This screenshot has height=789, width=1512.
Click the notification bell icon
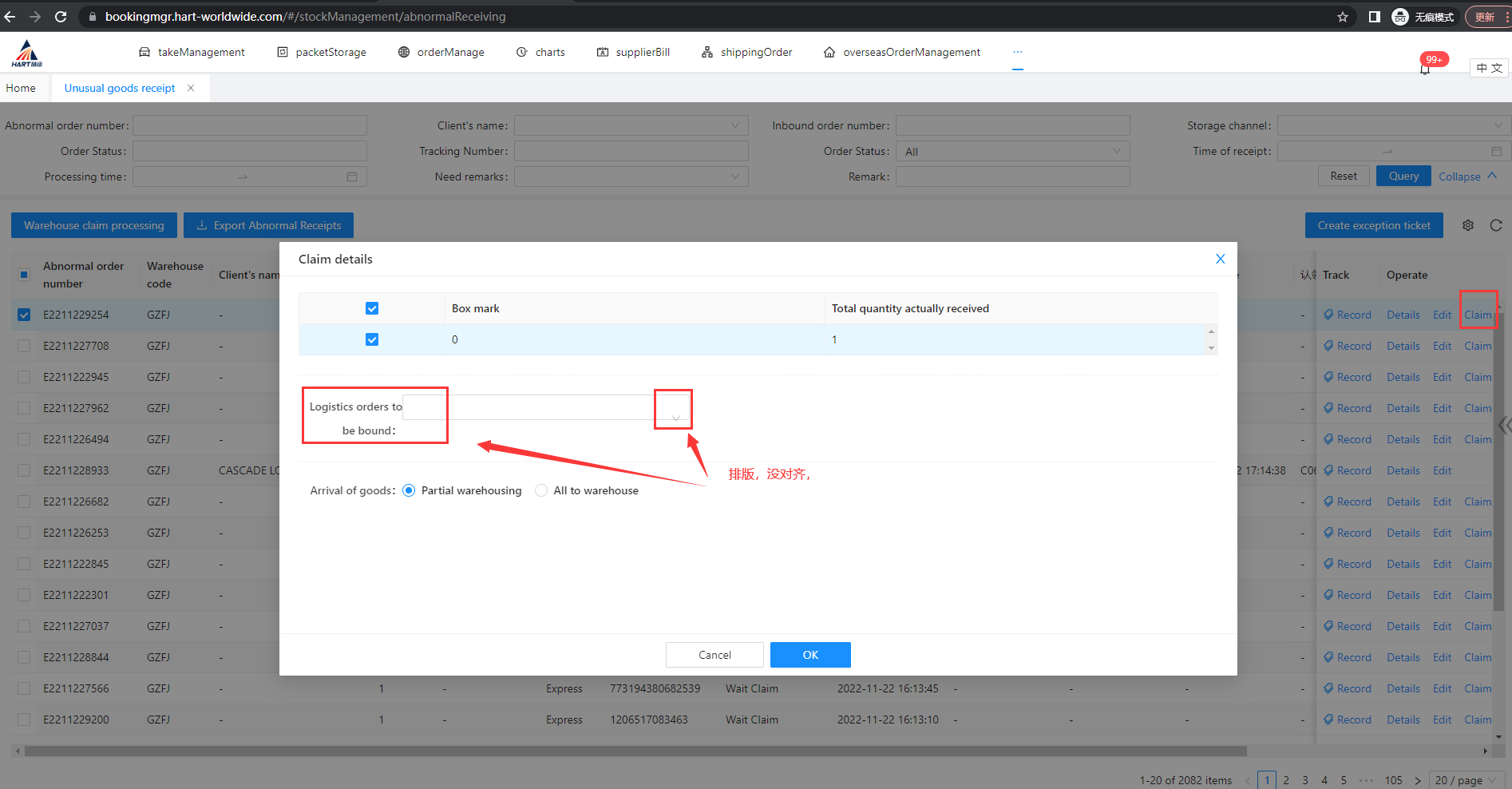(x=1425, y=69)
